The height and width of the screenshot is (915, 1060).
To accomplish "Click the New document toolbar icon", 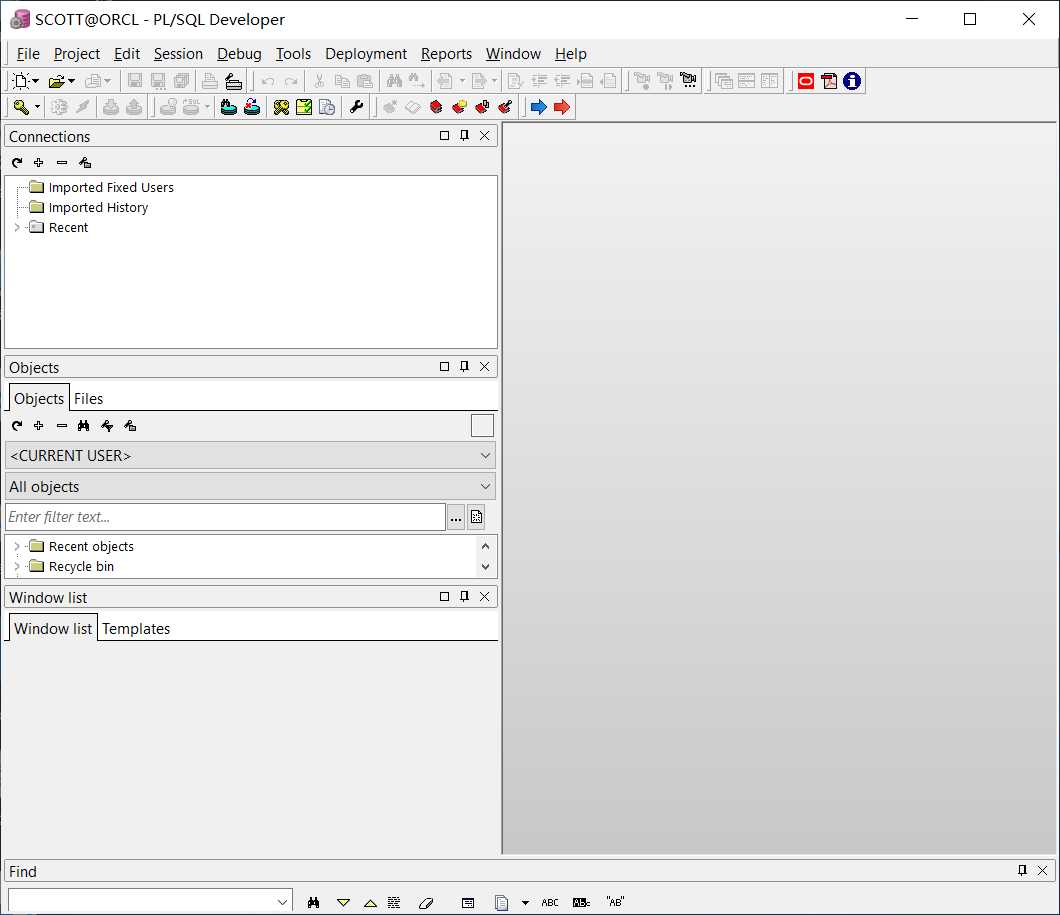I will (x=20, y=81).
